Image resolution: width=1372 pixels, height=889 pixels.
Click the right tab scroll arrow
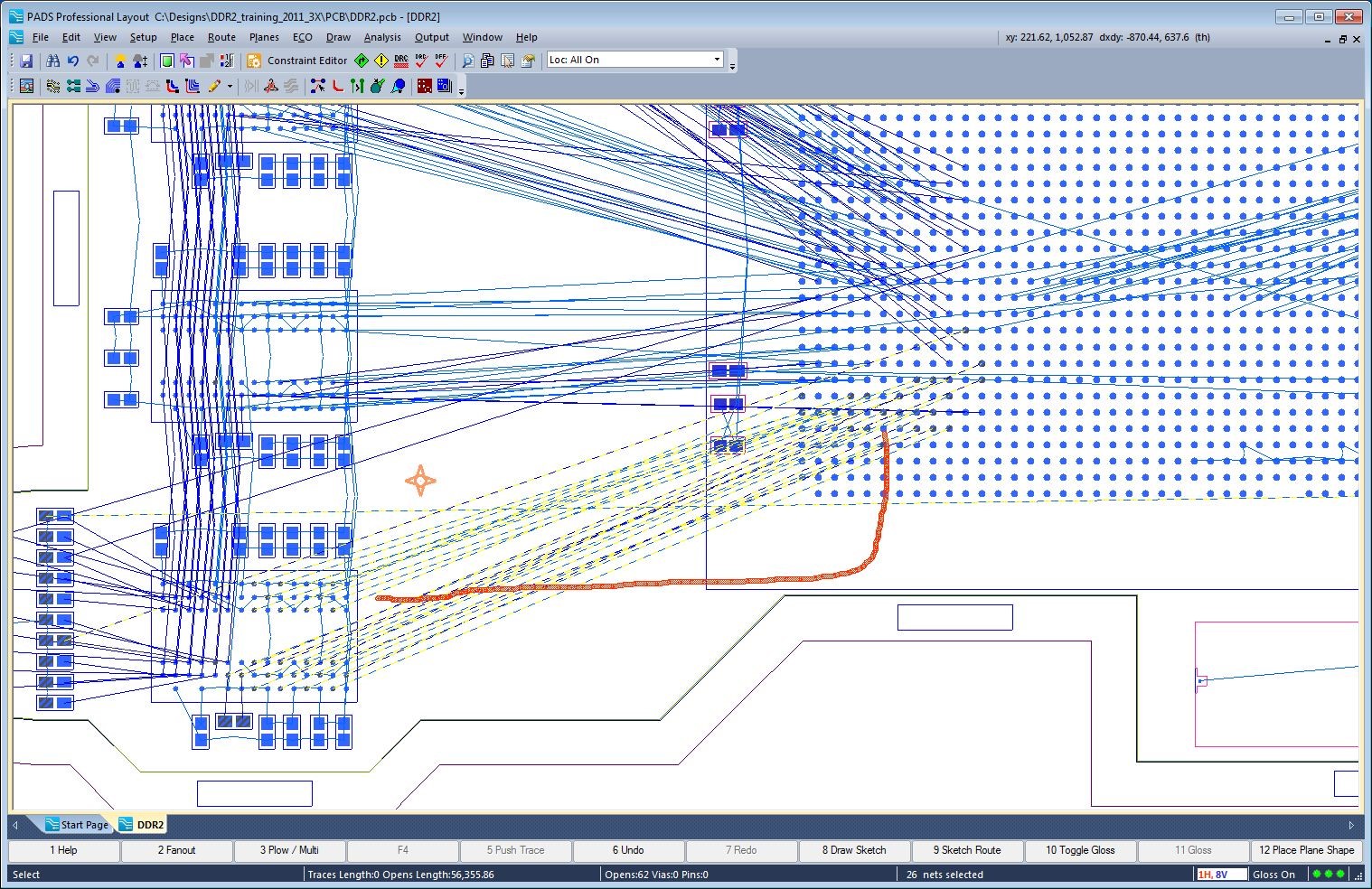tap(1351, 825)
